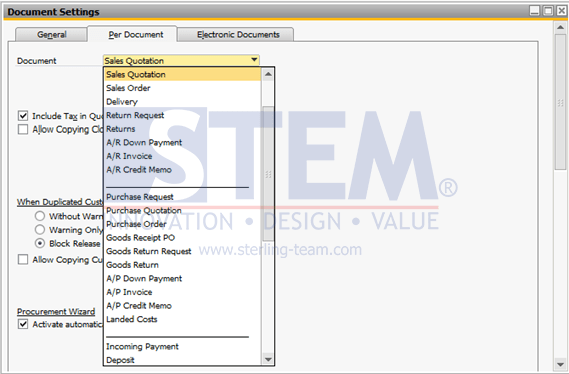The width and height of the screenshot is (569, 374).
Task: Select Sales Quotation in the dropdown list
Action: 183,74
